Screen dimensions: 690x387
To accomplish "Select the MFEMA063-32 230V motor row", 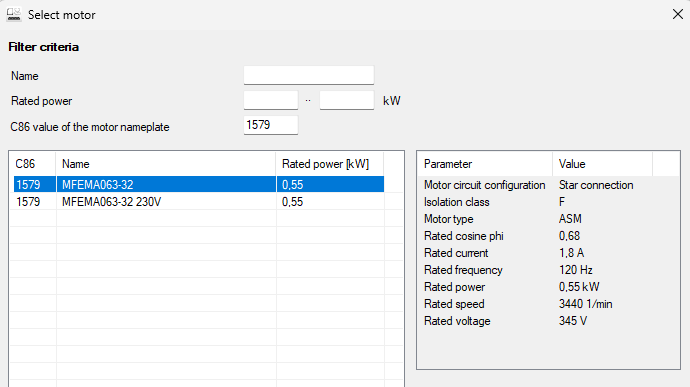I will [x=198, y=202].
